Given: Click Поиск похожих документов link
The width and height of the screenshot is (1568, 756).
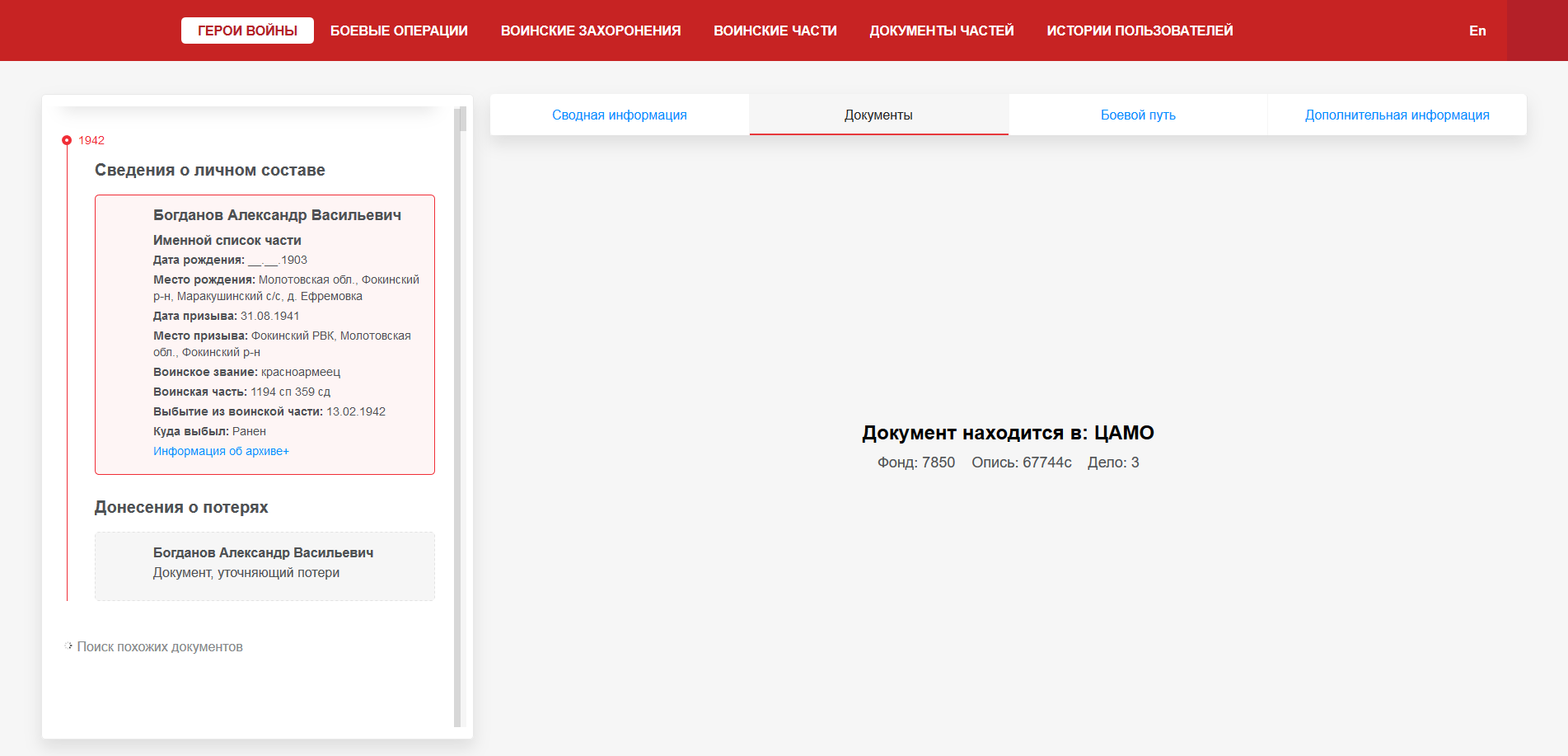Looking at the screenshot, I should [x=160, y=646].
